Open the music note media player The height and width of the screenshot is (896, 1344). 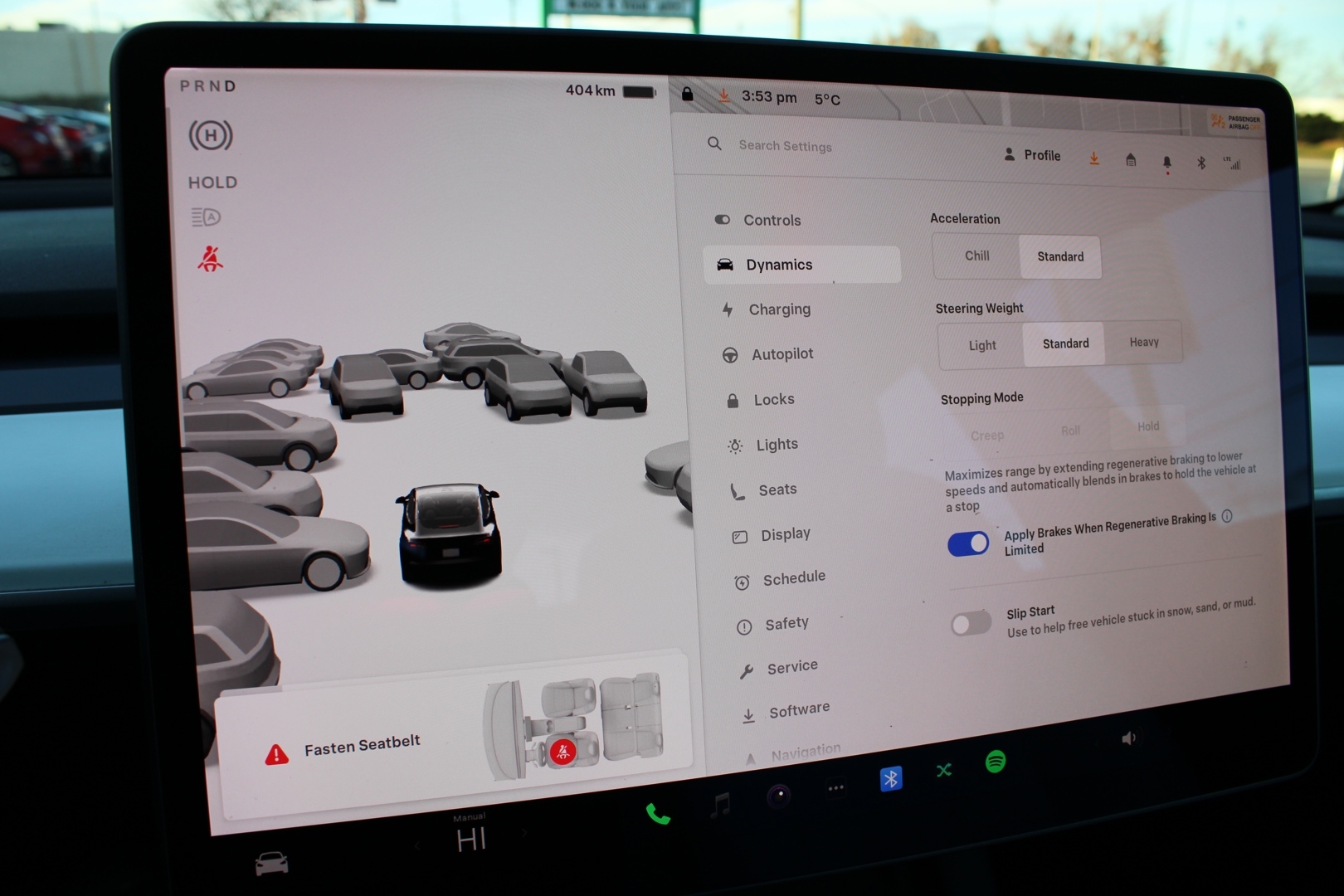pyautogui.click(x=720, y=804)
